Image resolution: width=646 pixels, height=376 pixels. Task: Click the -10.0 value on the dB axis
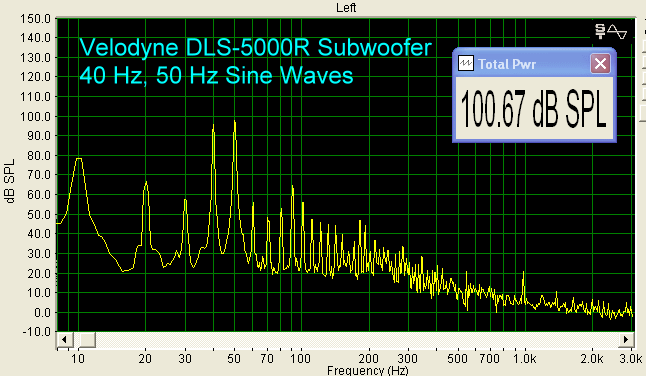pos(37,332)
